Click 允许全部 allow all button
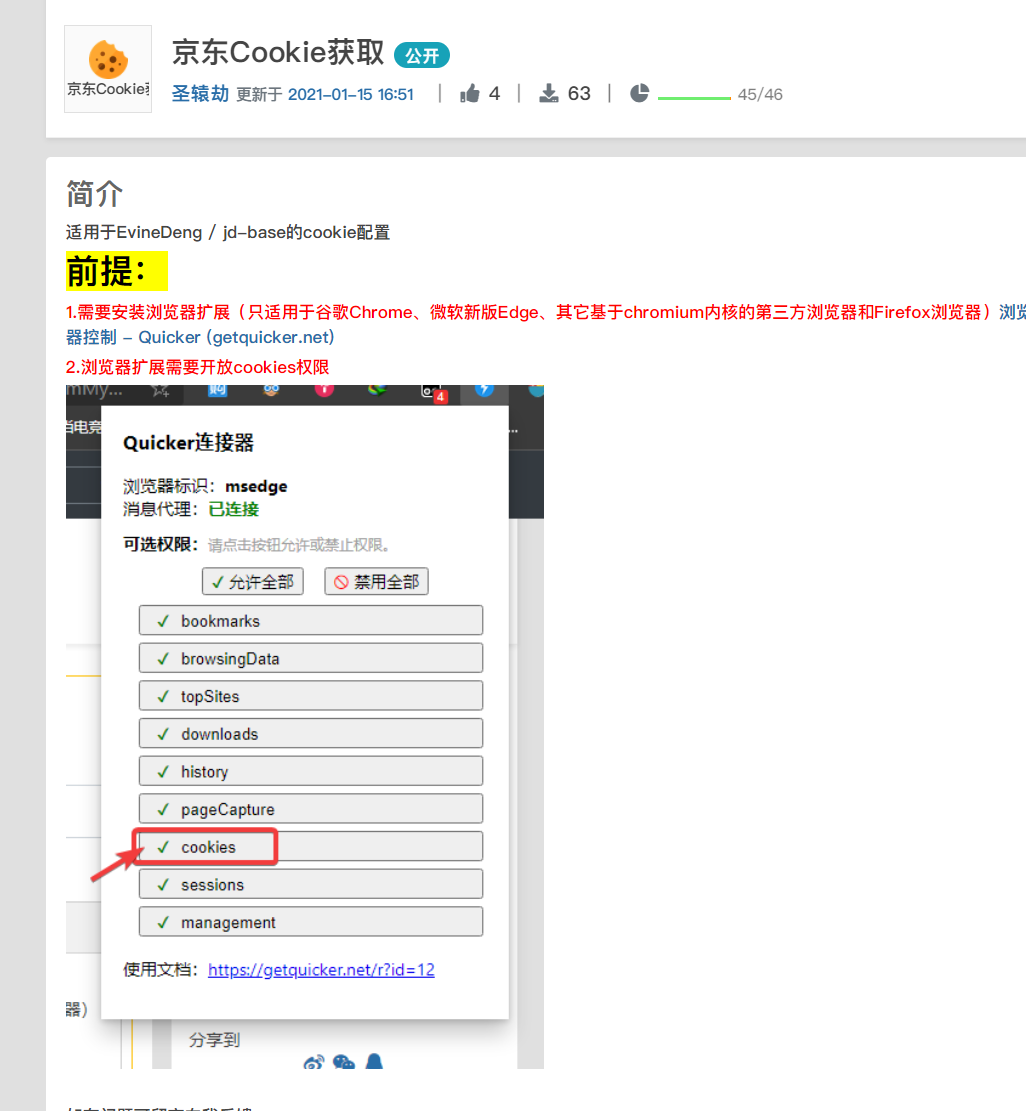This screenshot has height=1111, width=1026. [x=253, y=582]
